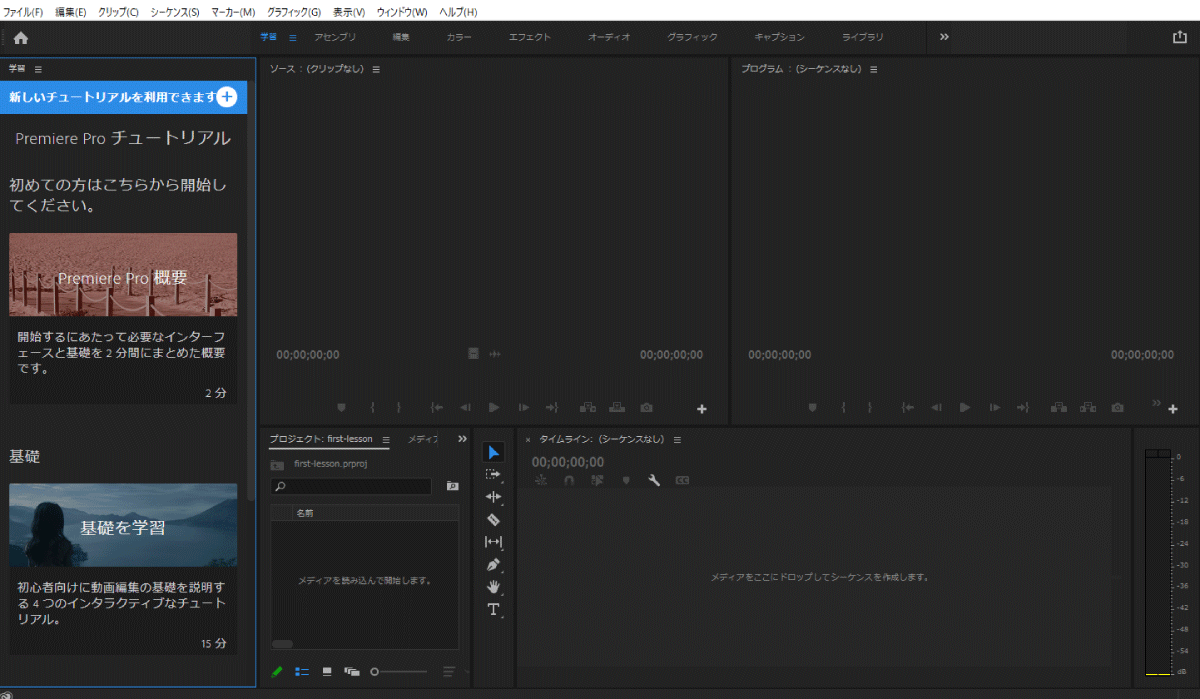Go to In point in Source monitor

pyautogui.click(x=437, y=408)
